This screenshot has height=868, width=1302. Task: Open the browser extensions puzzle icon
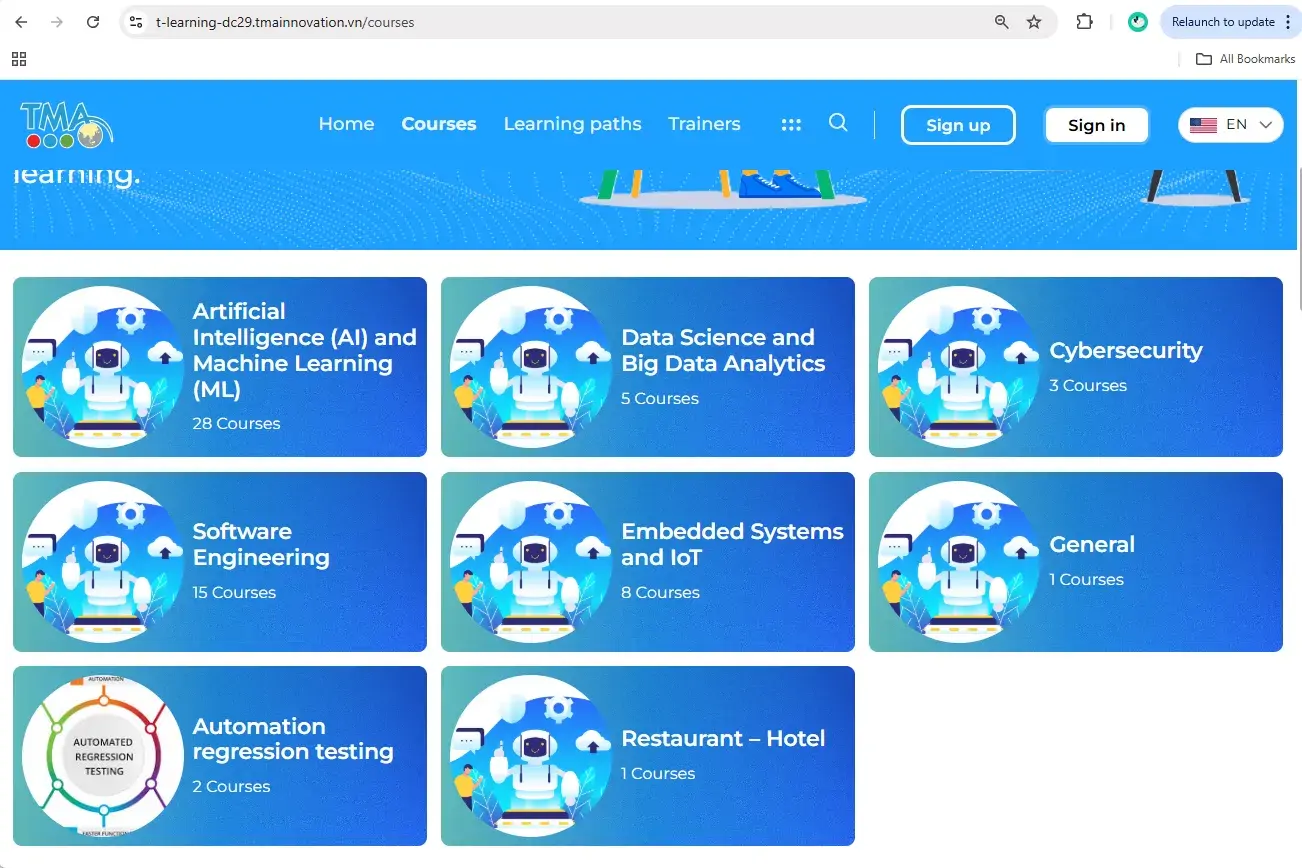click(x=1084, y=22)
